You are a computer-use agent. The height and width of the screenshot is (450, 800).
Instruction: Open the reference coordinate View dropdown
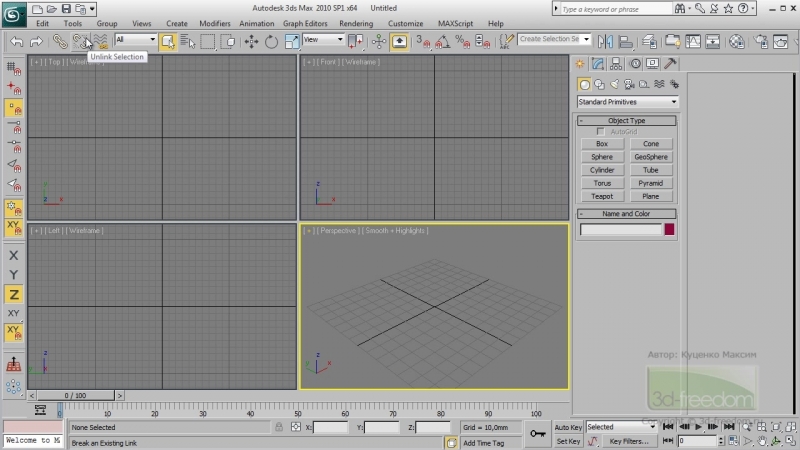pyautogui.click(x=323, y=39)
